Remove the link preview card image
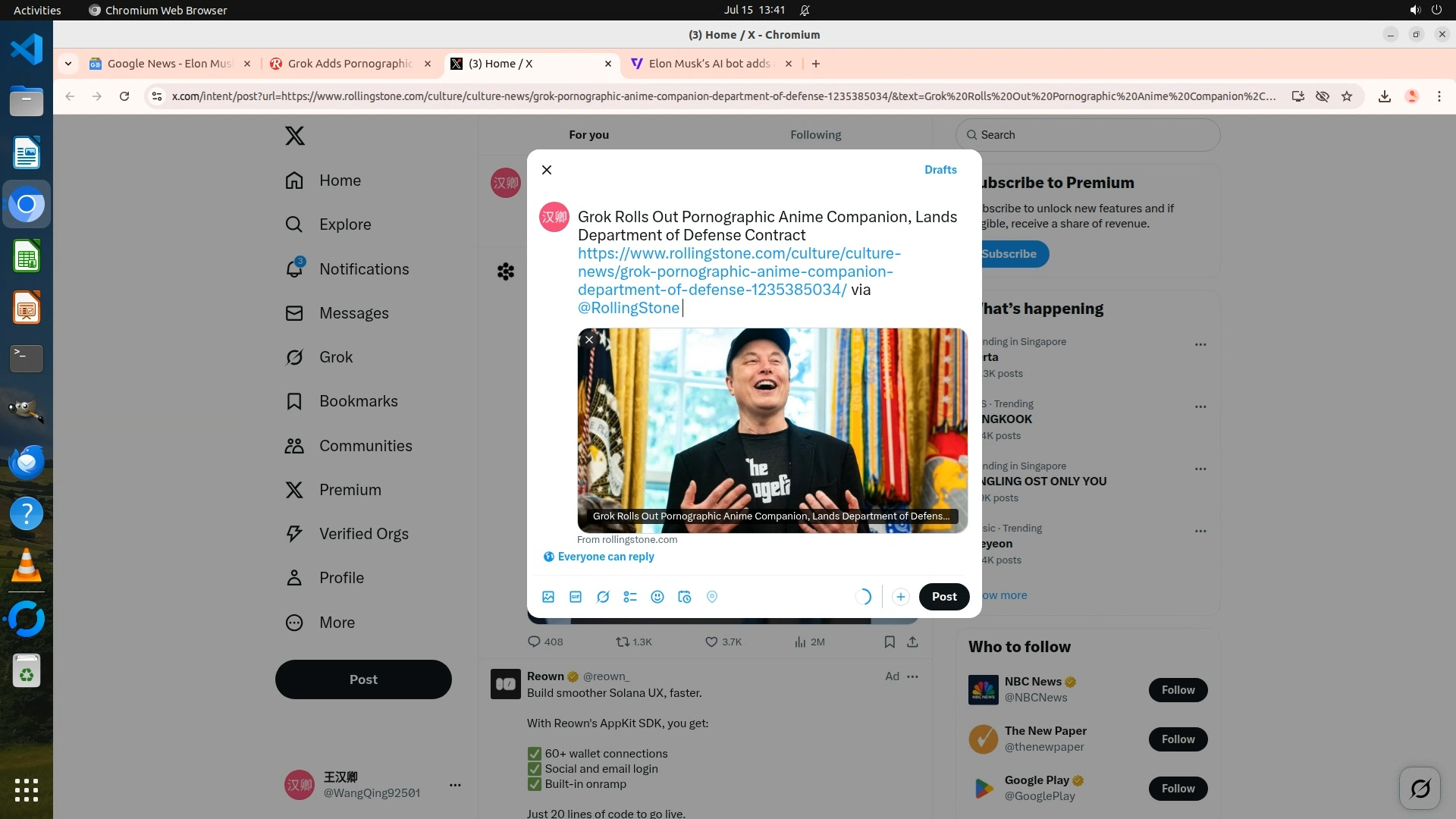1456x819 pixels. click(x=589, y=340)
